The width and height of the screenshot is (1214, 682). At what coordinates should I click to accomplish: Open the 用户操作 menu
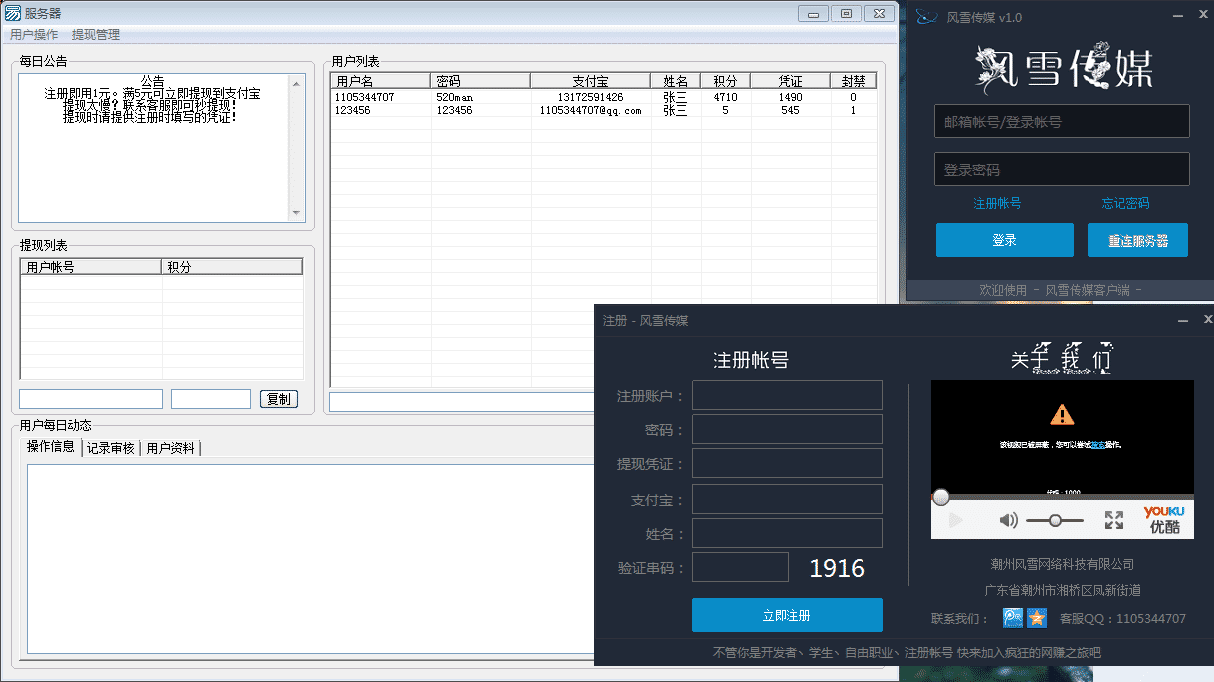[x=34, y=34]
